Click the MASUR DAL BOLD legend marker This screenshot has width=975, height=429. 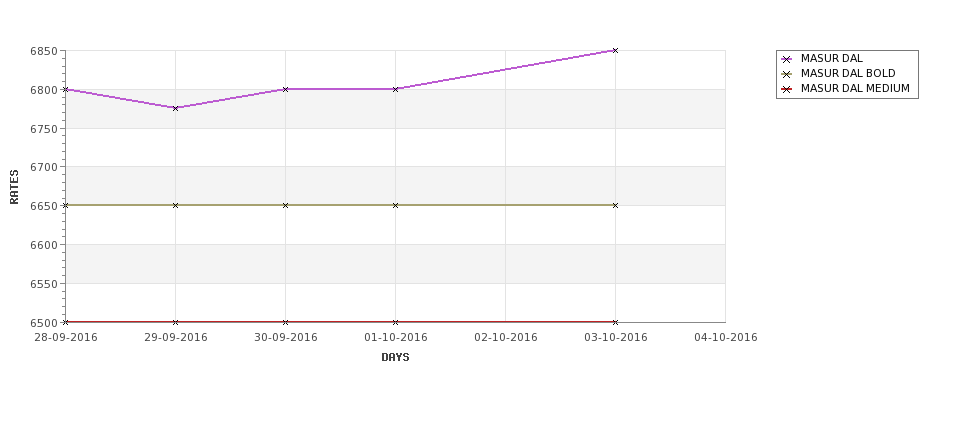(787, 74)
